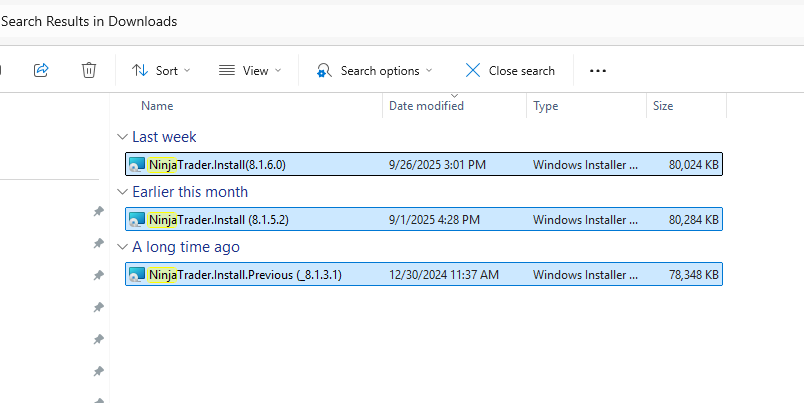Collapse the Earlier this month group
804x403 pixels.
(x=122, y=192)
